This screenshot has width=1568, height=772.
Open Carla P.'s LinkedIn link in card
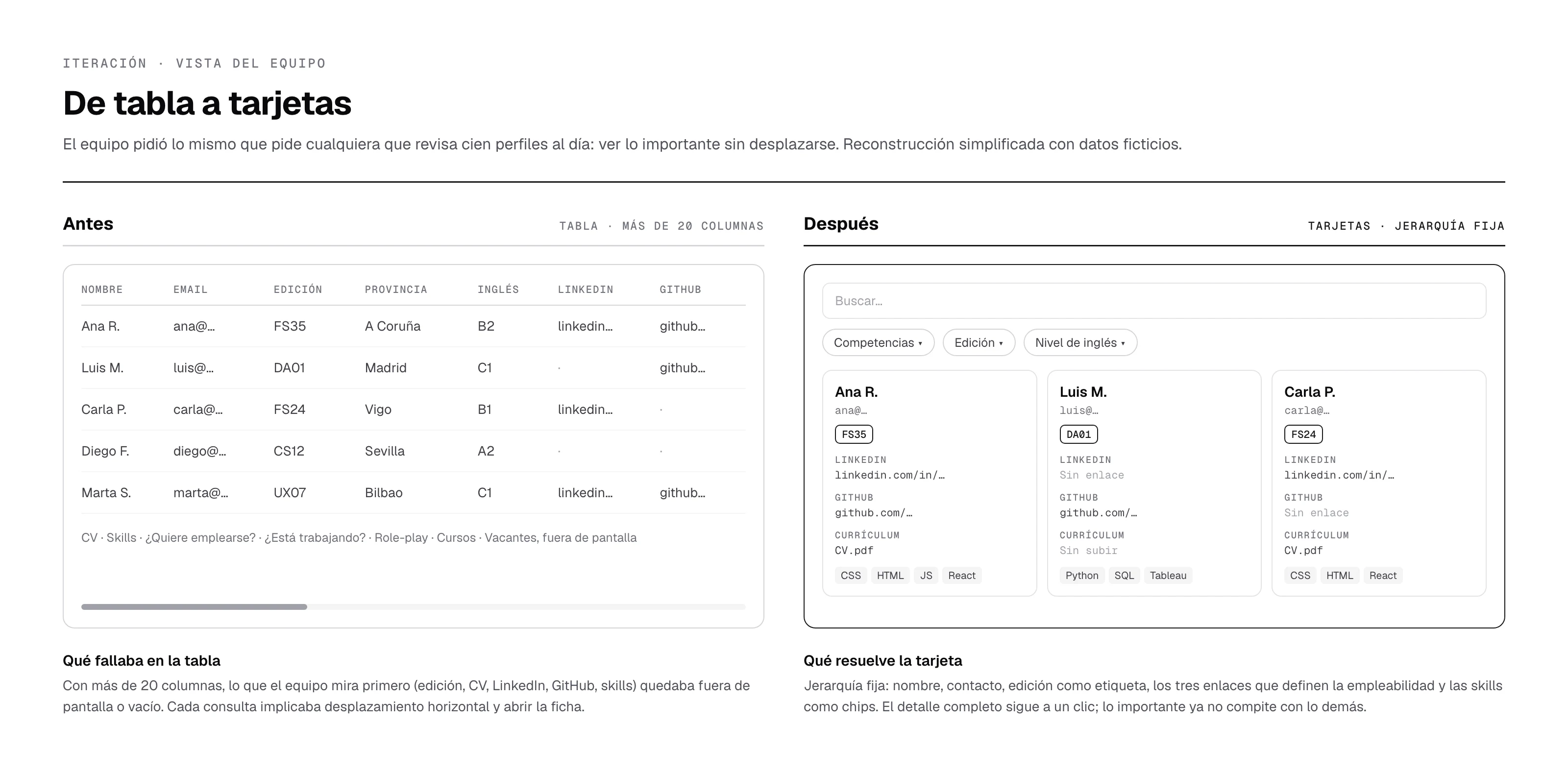pos(1339,475)
